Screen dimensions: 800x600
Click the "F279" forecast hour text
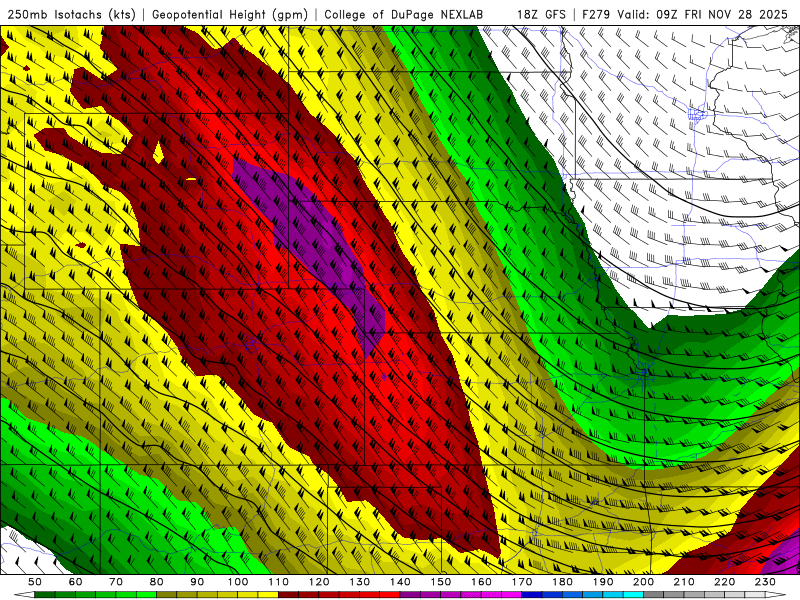(596, 15)
